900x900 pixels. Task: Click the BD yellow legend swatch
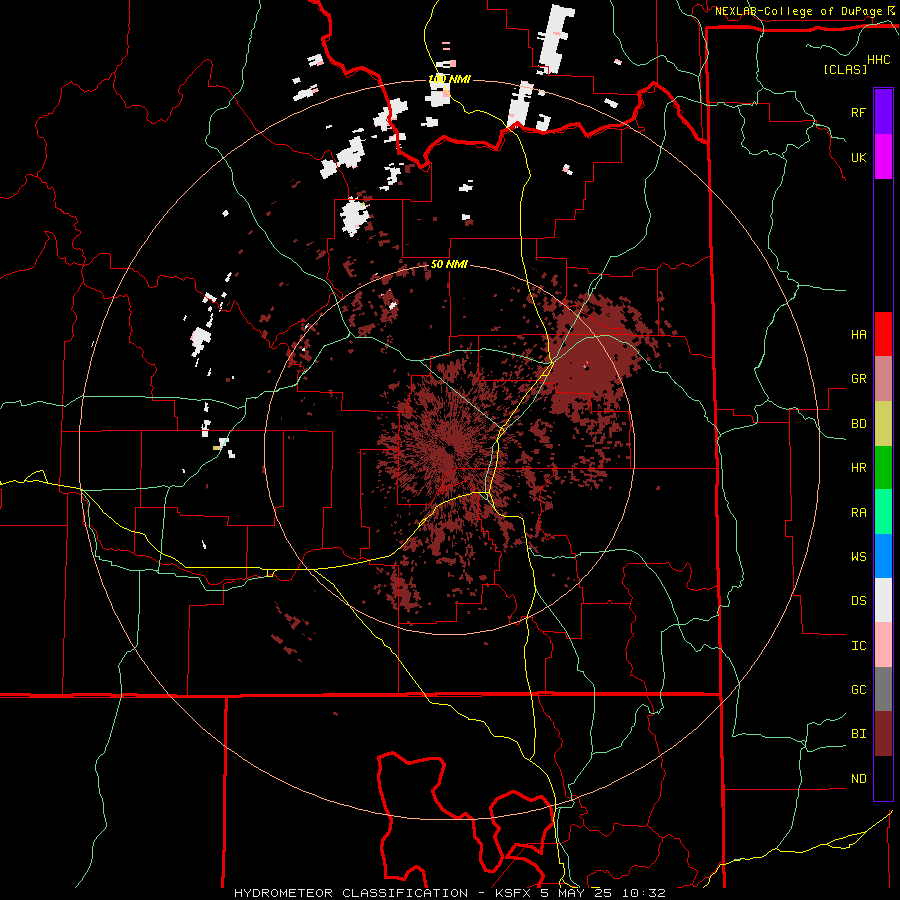883,424
